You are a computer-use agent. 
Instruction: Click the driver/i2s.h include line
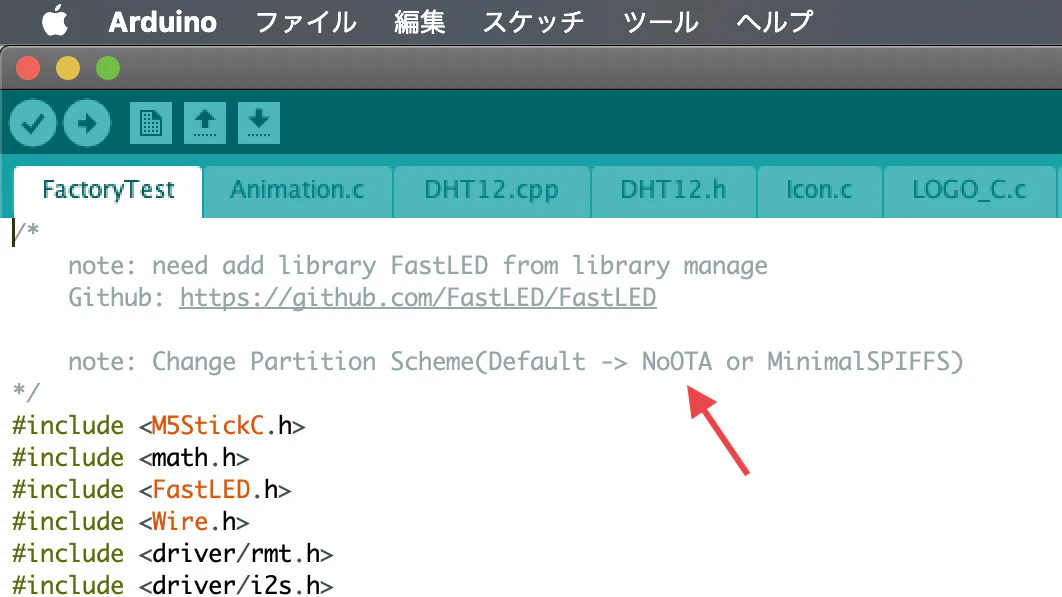tap(173, 584)
